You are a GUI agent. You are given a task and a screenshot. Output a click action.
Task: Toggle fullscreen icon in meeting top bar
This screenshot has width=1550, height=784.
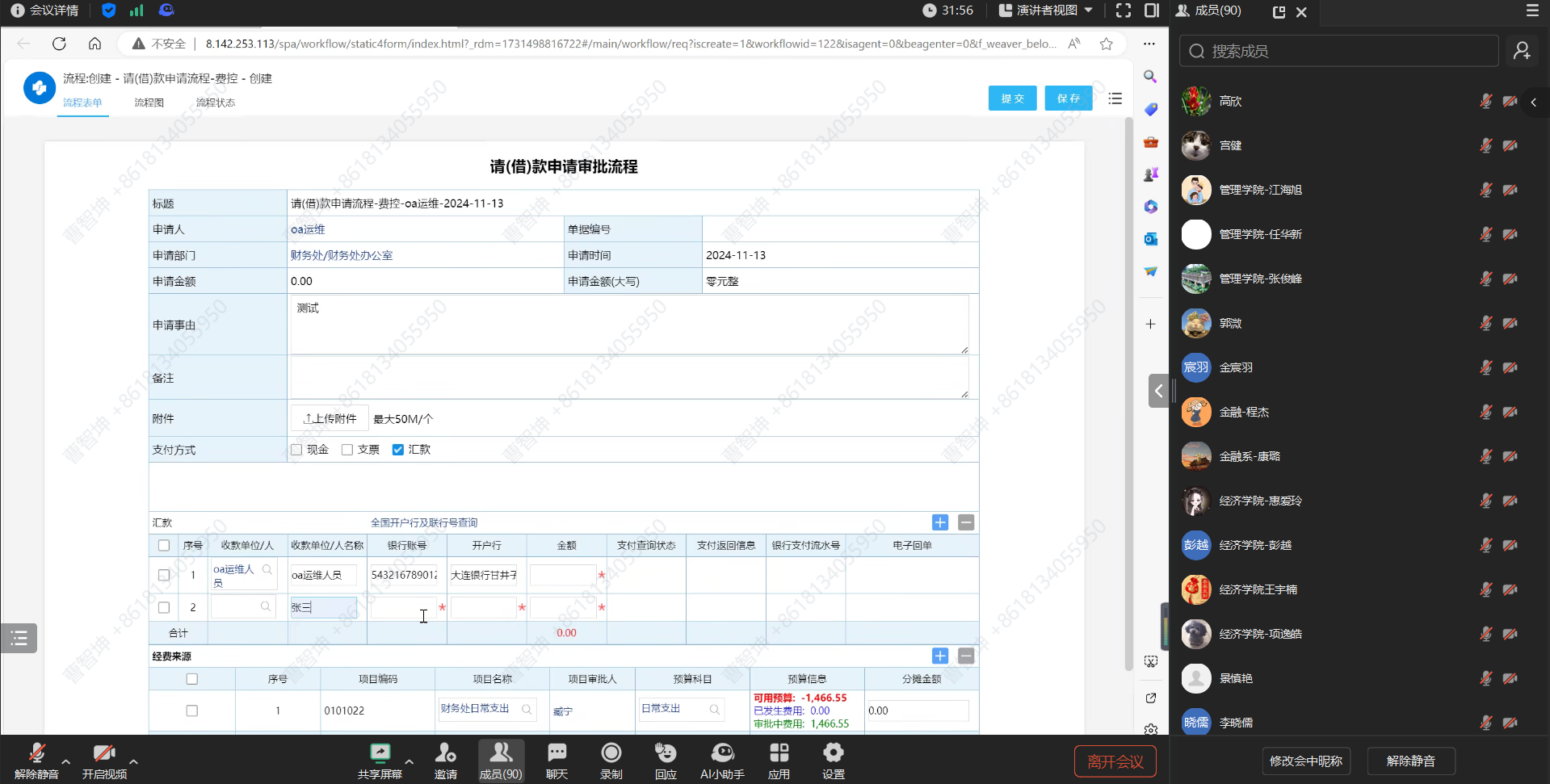click(x=1124, y=10)
